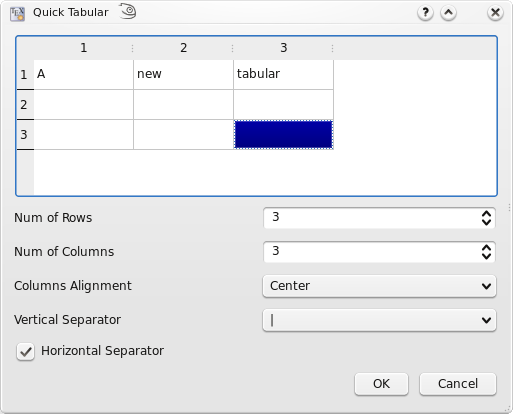Select the cell containing 'tabular'
This screenshot has height=414, width=513.
(284, 75)
